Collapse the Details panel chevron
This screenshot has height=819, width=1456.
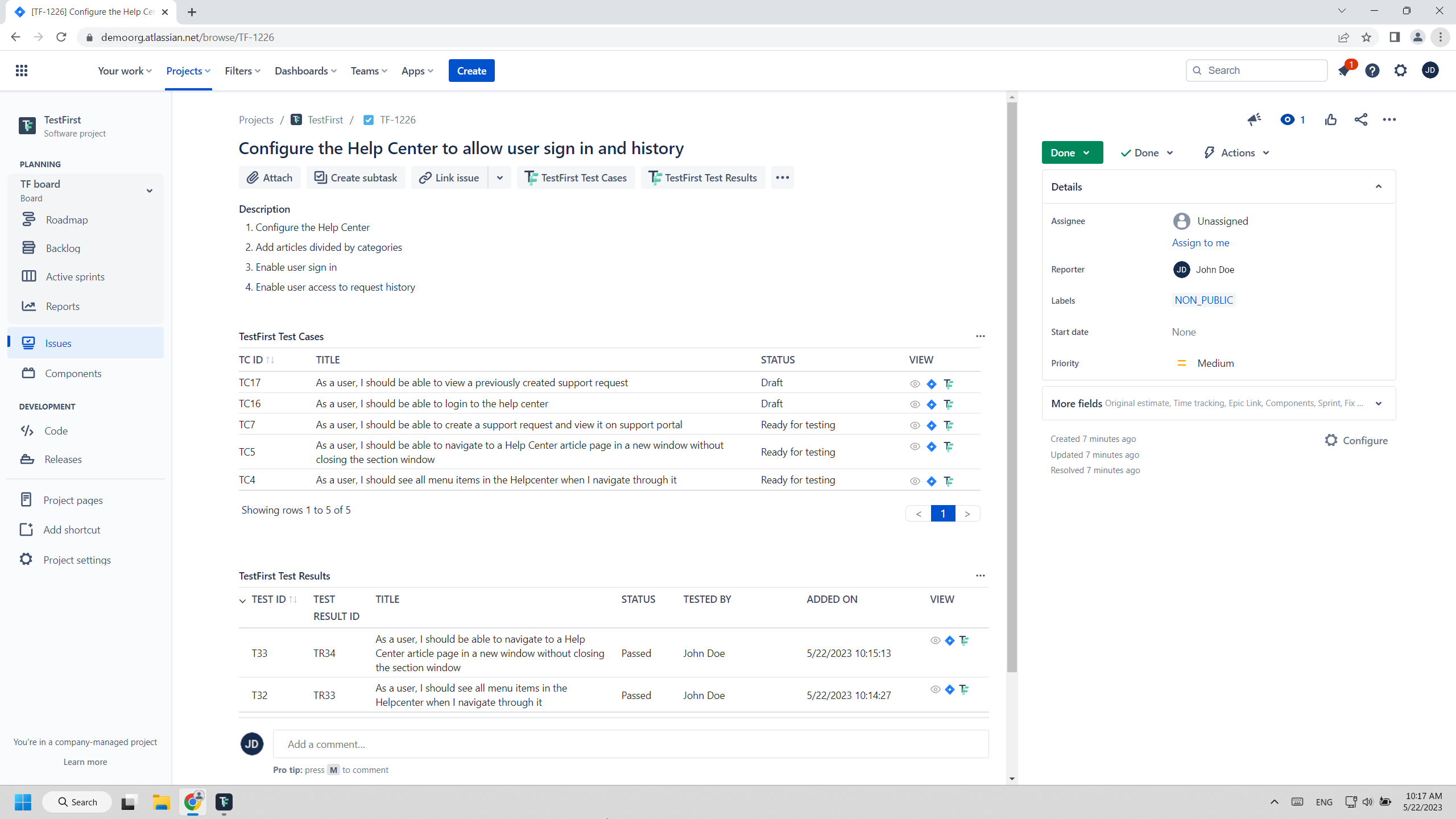click(x=1379, y=187)
